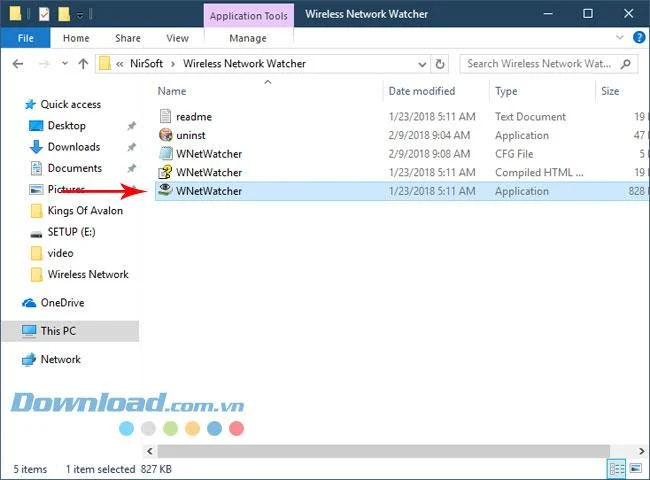Click the Properties quick access toolbar icon

44,15
